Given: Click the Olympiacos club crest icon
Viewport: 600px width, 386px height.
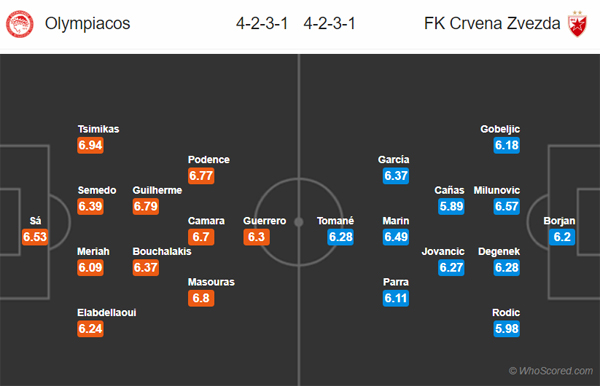Looking at the screenshot, I should point(20,24).
